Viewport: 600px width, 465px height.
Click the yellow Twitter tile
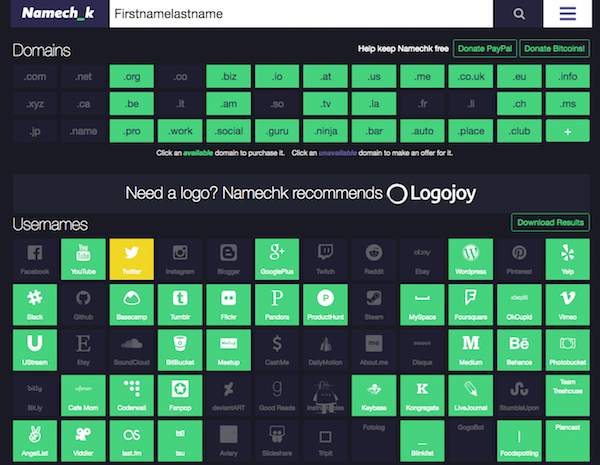pyautogui.click(x=132, y=259)
